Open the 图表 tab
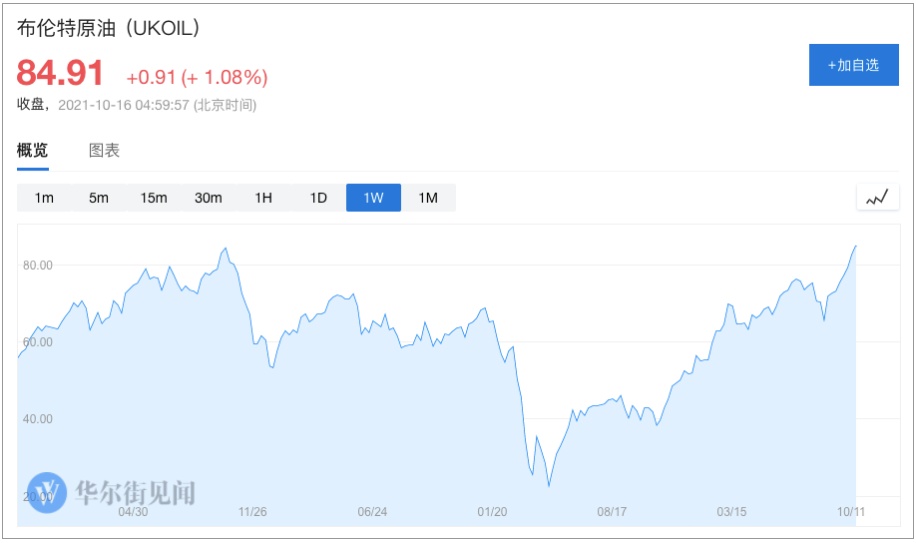Image resolution: width=916 pixels, height=543 pixels. (x=104, y=151)
